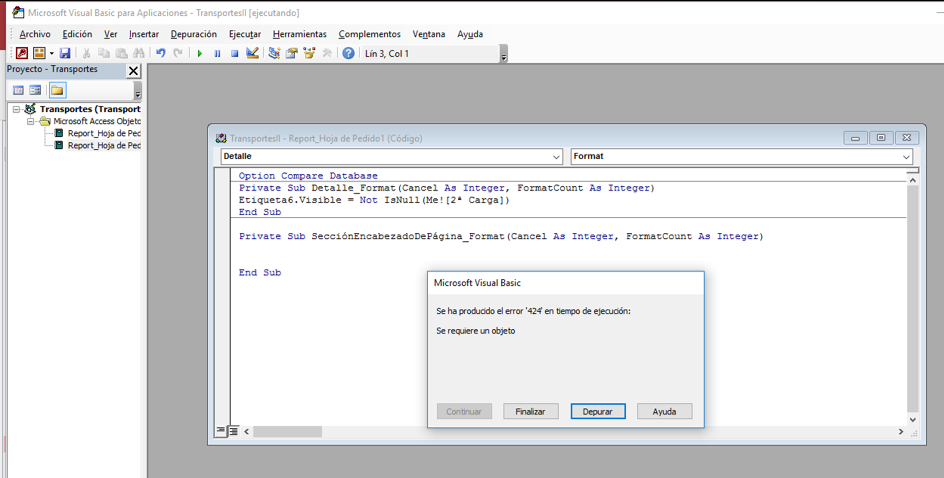This screenshot has height=478, width=944.
Task: Open the Insertar menu
Action: click(144, 34)
